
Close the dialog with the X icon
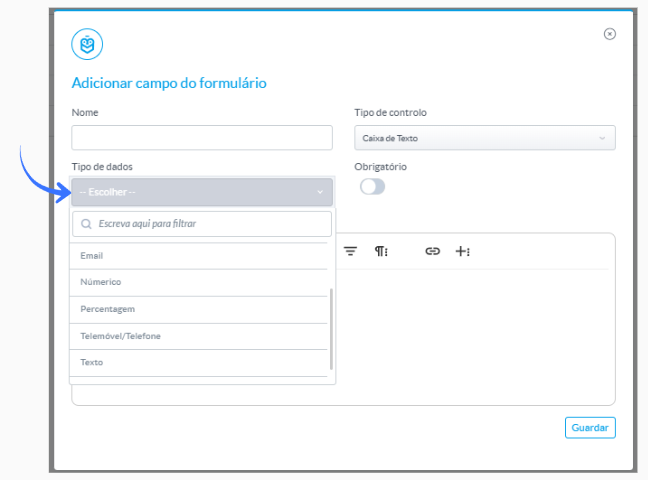(610, 34)
